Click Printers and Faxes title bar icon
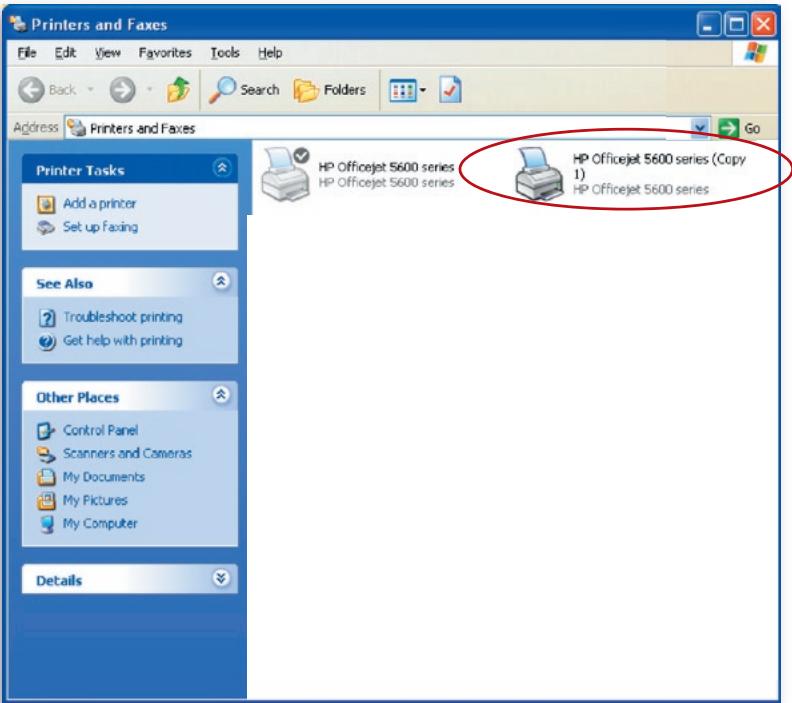Viewport: 792px width, 703px height. pyautogui.click(x=18, y=24)
